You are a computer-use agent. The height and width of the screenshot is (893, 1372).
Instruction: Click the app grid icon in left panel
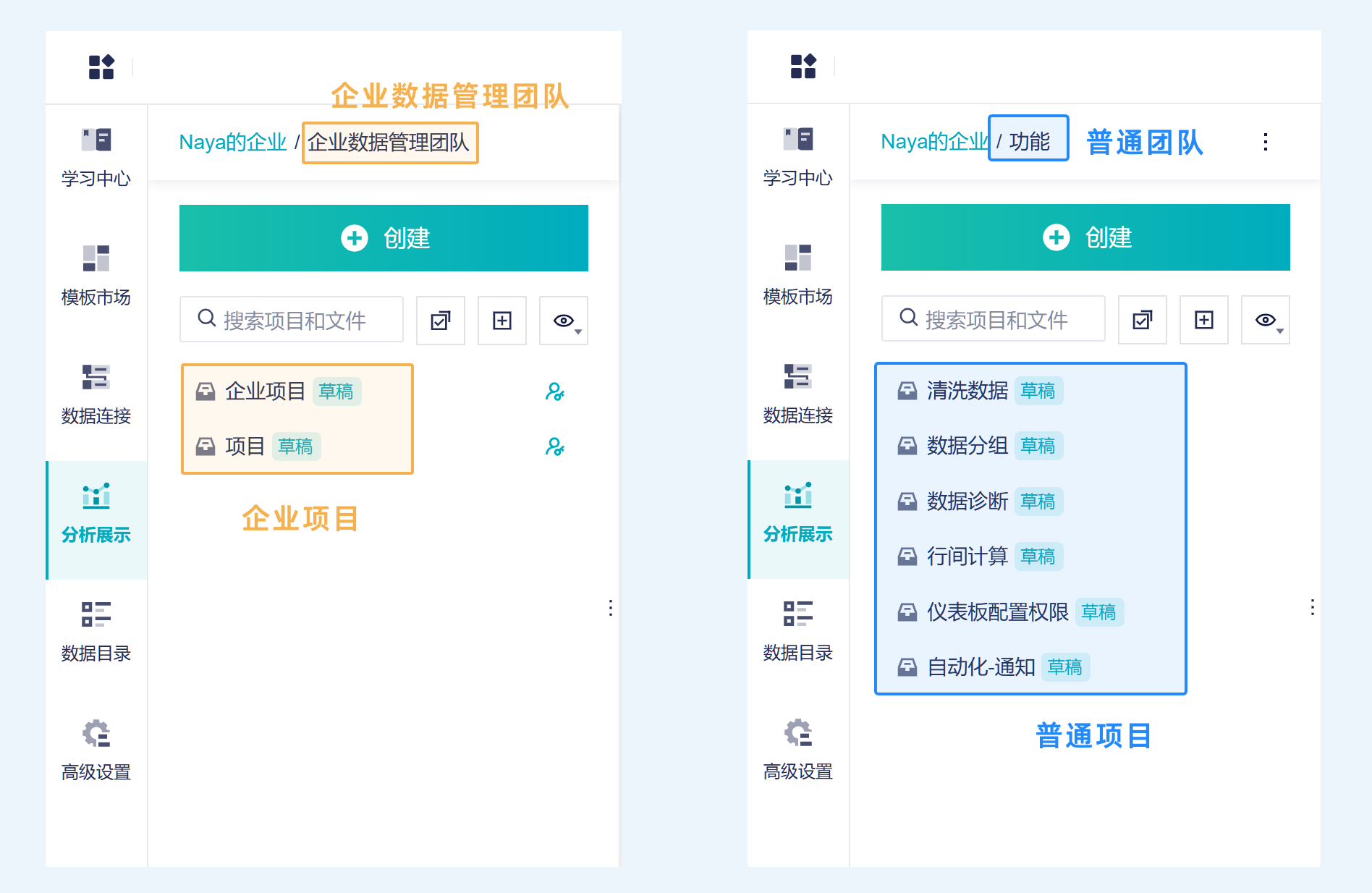pyautogui.click(x=101, y=67)
